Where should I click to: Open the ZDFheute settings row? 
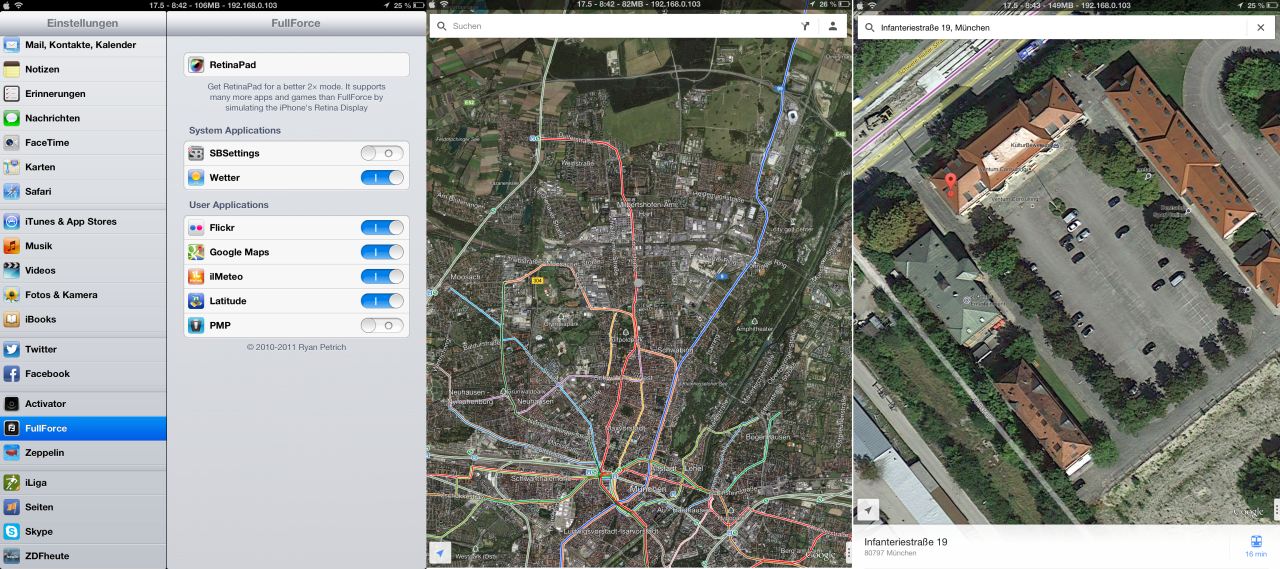coord(83,556)
